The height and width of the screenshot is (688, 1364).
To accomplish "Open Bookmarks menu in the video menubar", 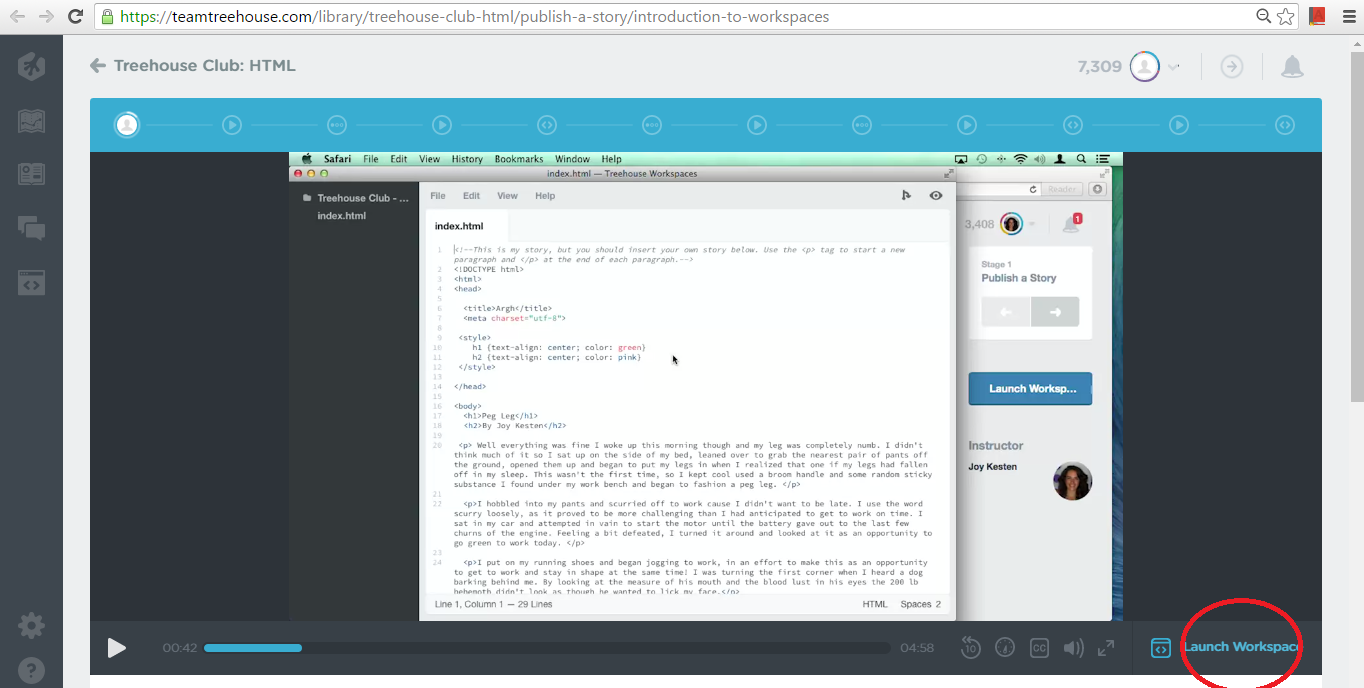I will (x=519, y=159).
